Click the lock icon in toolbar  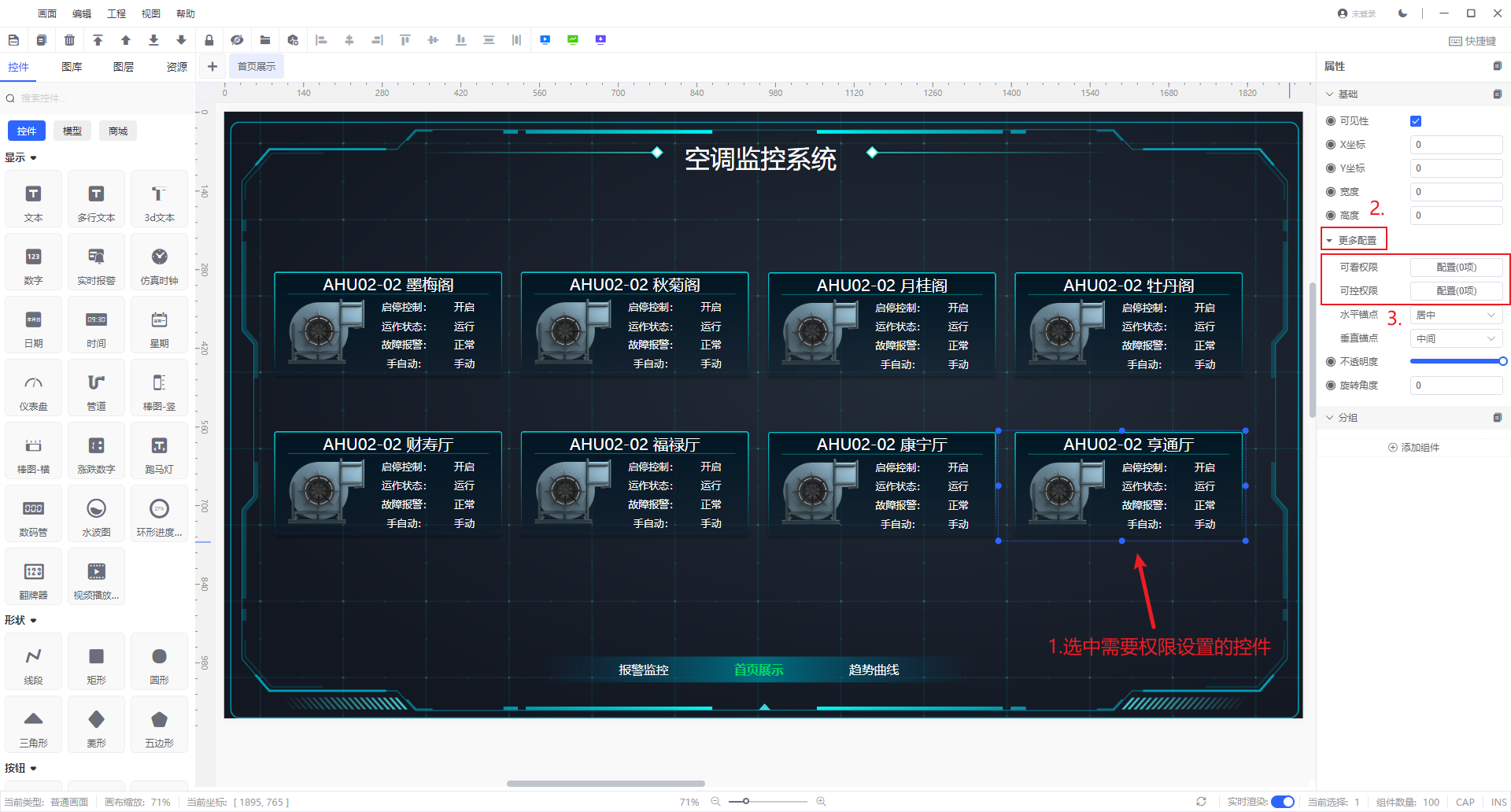click(x=209, y=40)
